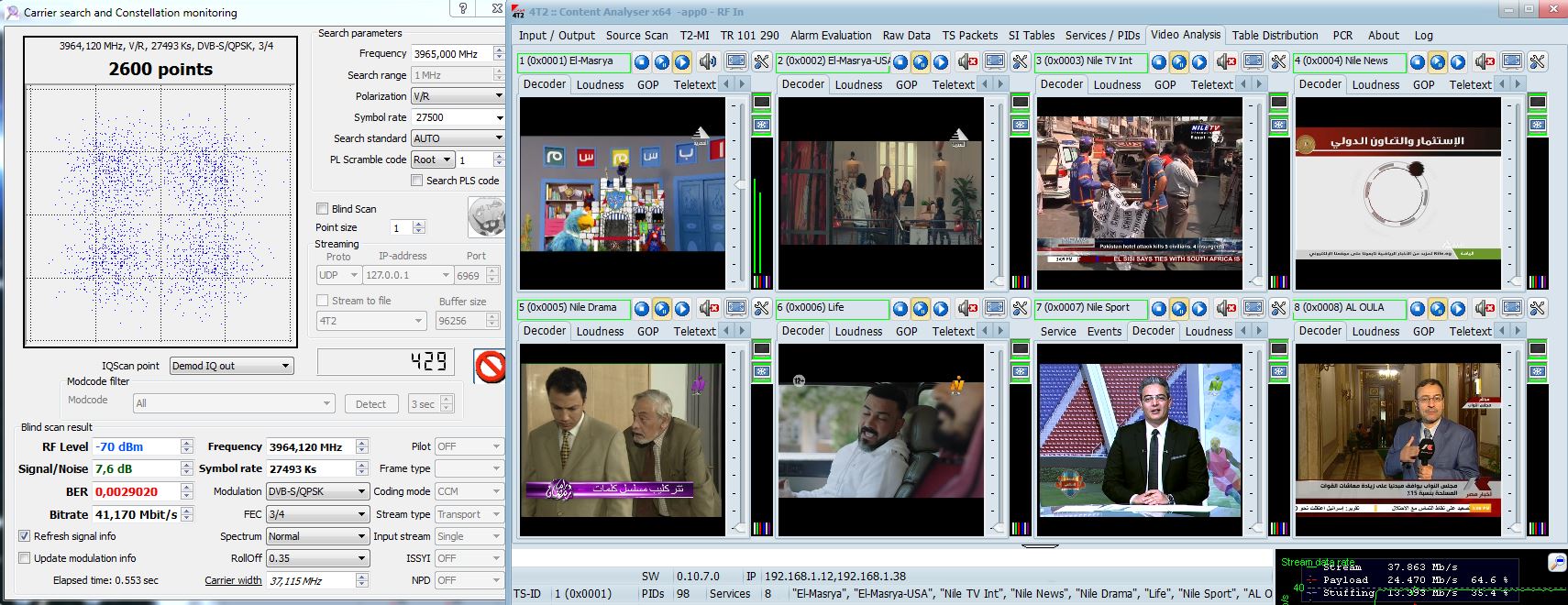Viewport: 1568px width, 605px height.
Task: Click play button for El-Masrya channel 1
Action: [x=682, y=62]
